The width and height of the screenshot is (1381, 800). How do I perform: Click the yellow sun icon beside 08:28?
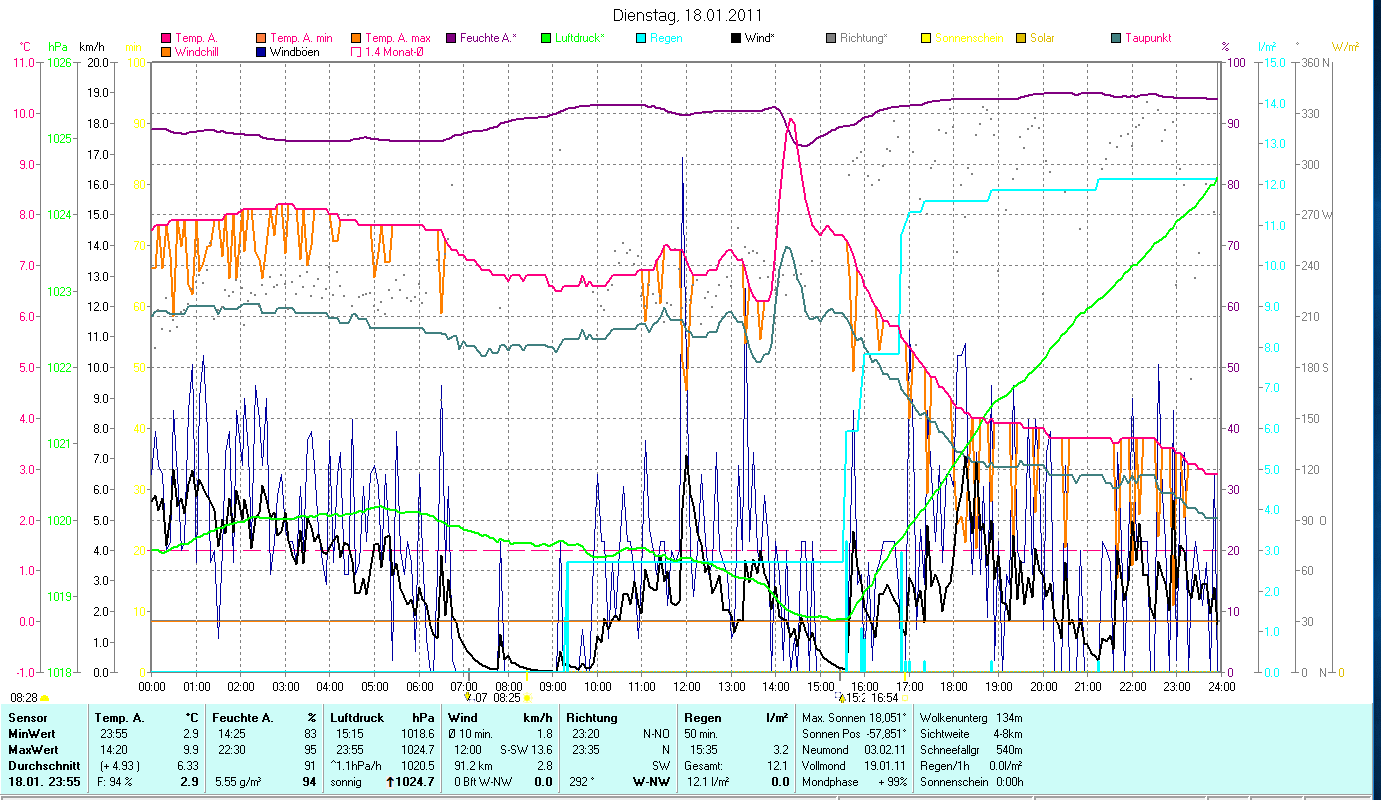tap(45, 698)
